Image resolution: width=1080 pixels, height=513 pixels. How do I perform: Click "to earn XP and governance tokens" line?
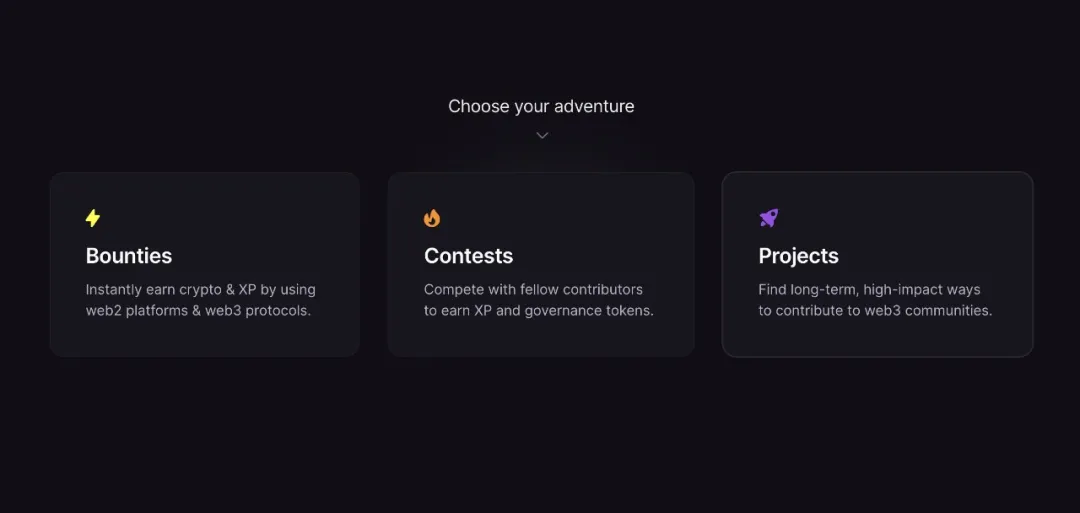pos(538,310)
